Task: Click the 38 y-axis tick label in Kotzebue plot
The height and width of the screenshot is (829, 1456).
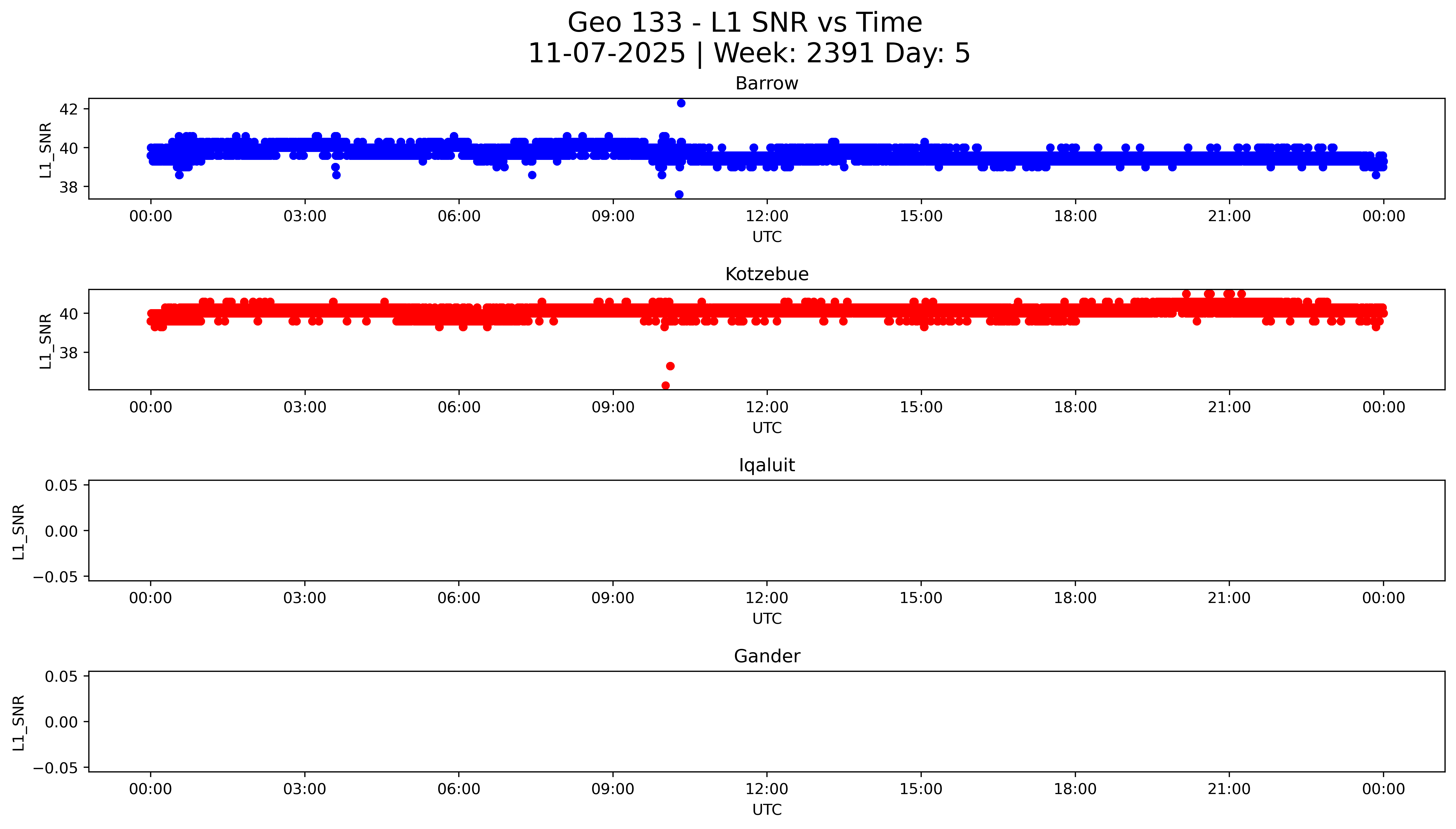Action: (68, 353)
